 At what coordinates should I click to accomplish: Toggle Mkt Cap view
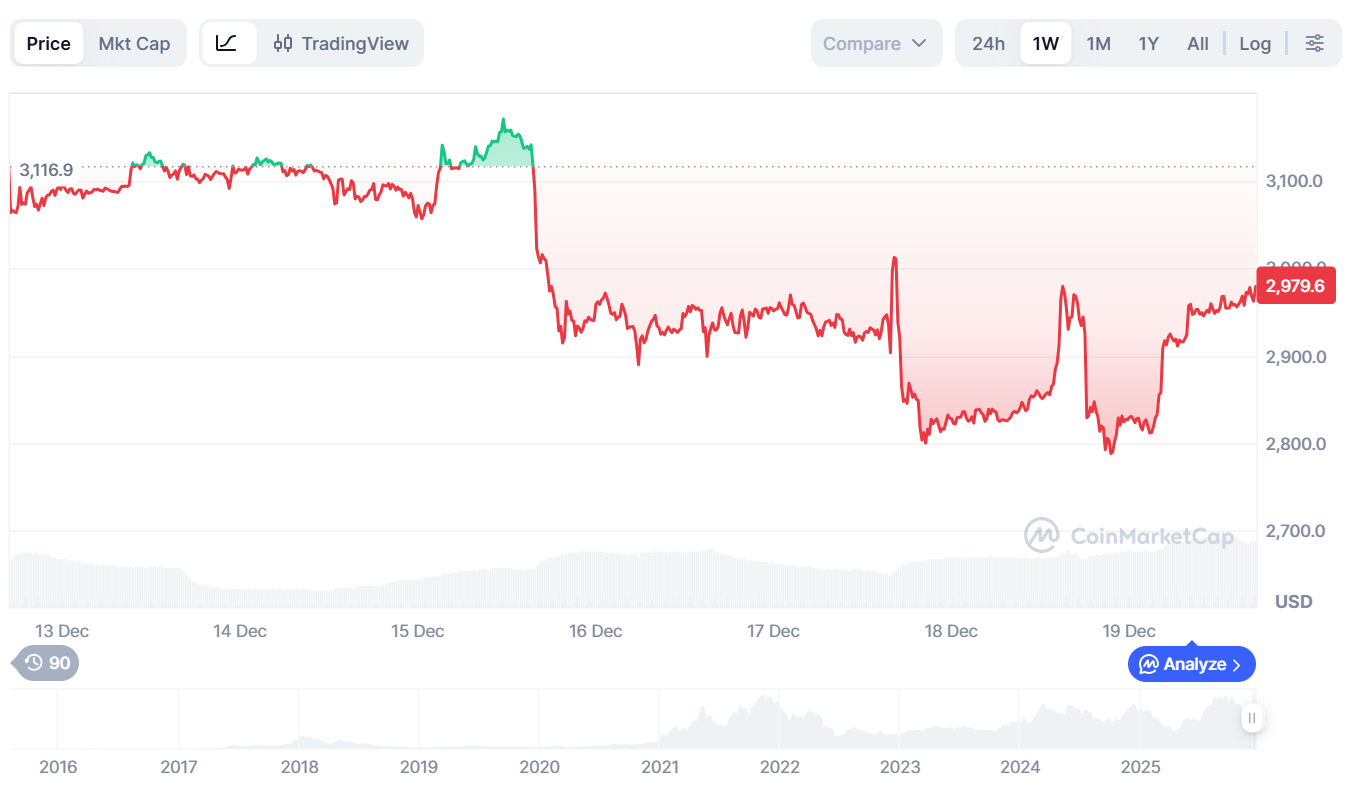pyautogui.click(x=134, y=43)
